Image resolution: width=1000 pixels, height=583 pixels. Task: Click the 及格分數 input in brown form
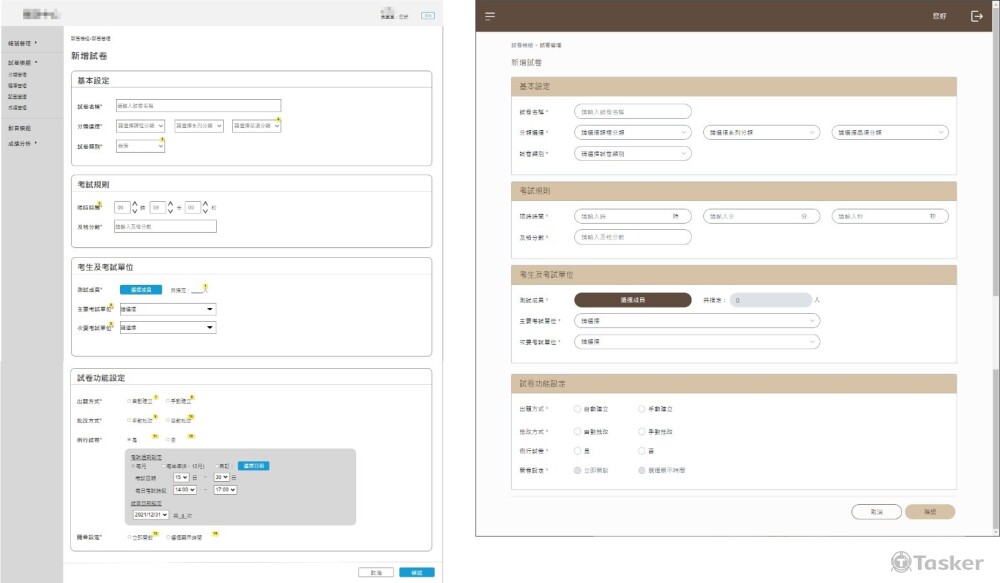(x=632, y=237)
